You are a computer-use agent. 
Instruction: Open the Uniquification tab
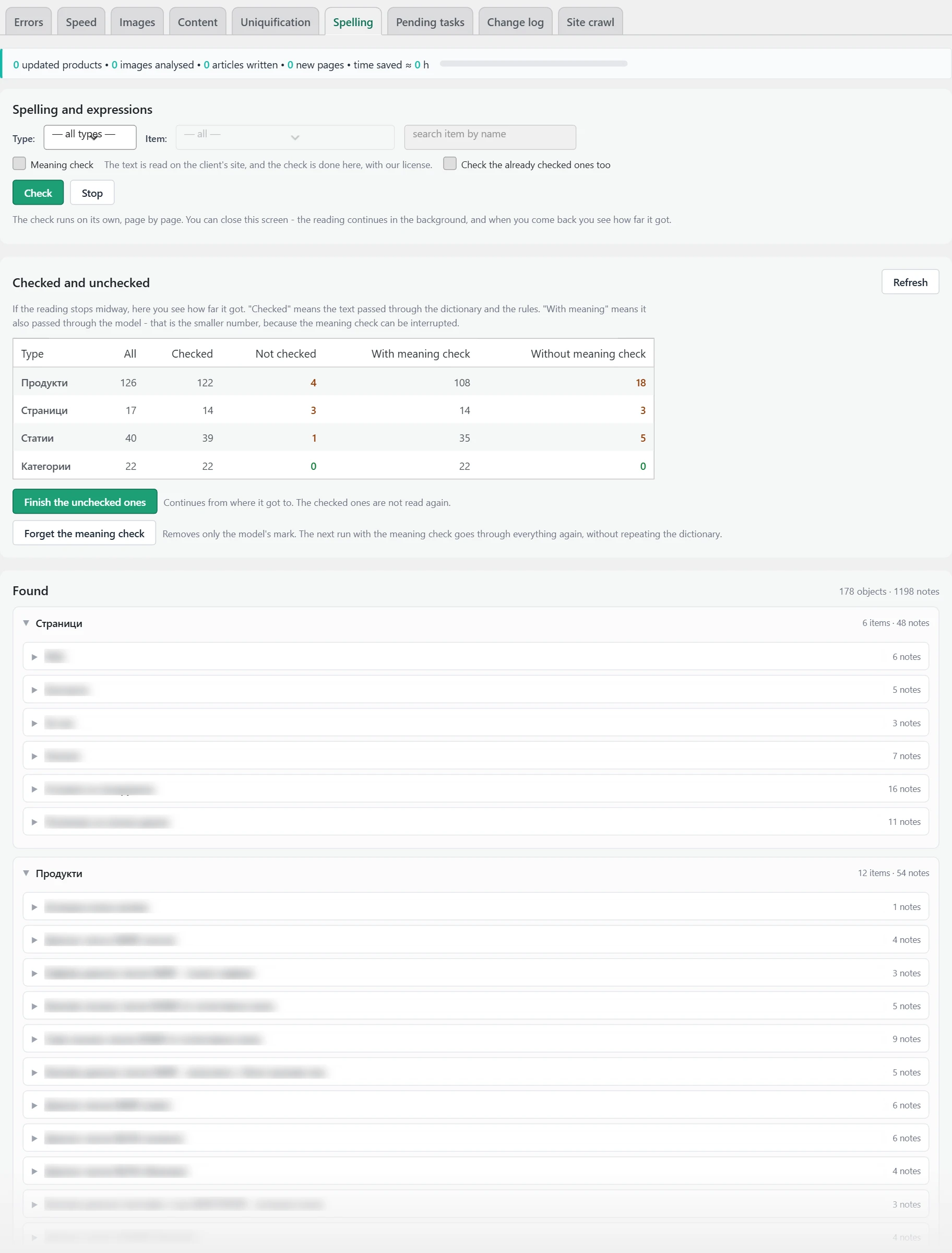(x=276, y=22)
